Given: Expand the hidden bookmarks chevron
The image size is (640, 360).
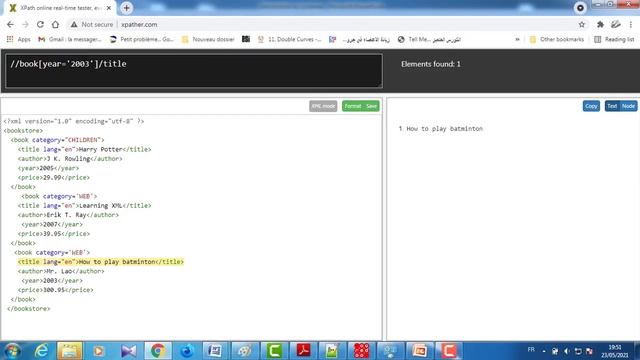Looking at the screenshot, I should click(517, 39).
